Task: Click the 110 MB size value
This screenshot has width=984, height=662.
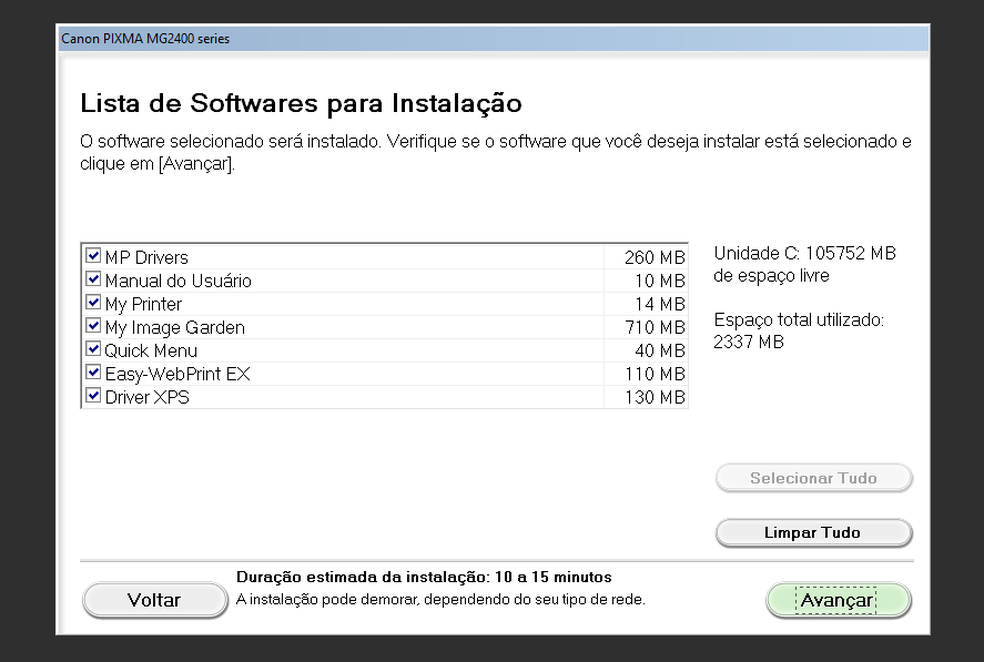Action: tap(655, 374)
